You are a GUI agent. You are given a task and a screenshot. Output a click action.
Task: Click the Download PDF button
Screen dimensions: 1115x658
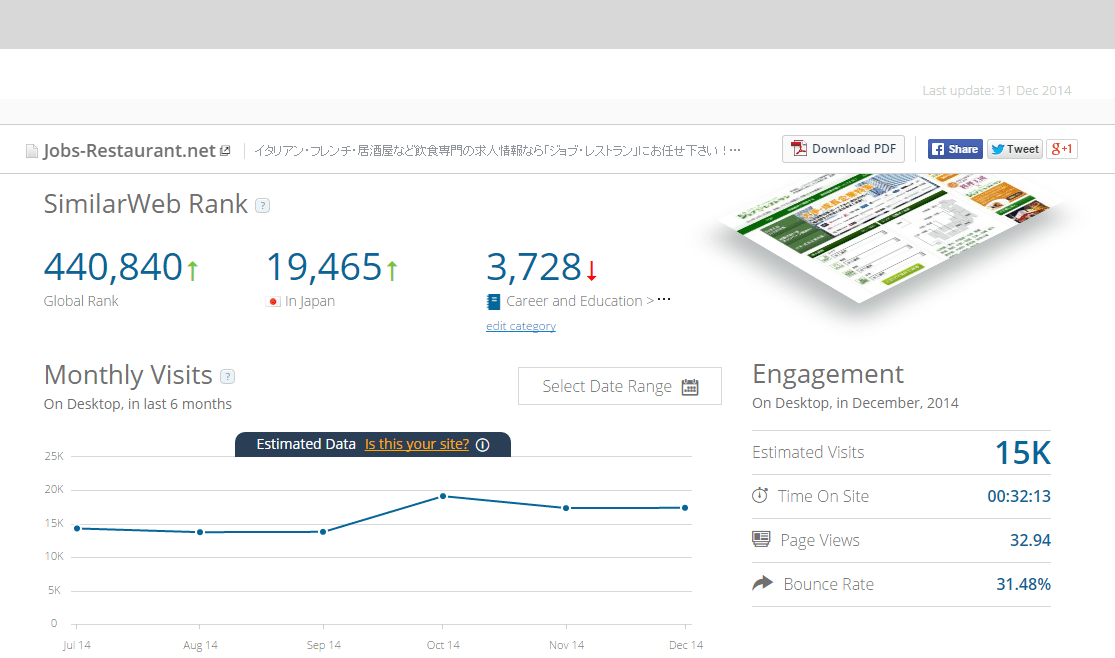(843, 149)
